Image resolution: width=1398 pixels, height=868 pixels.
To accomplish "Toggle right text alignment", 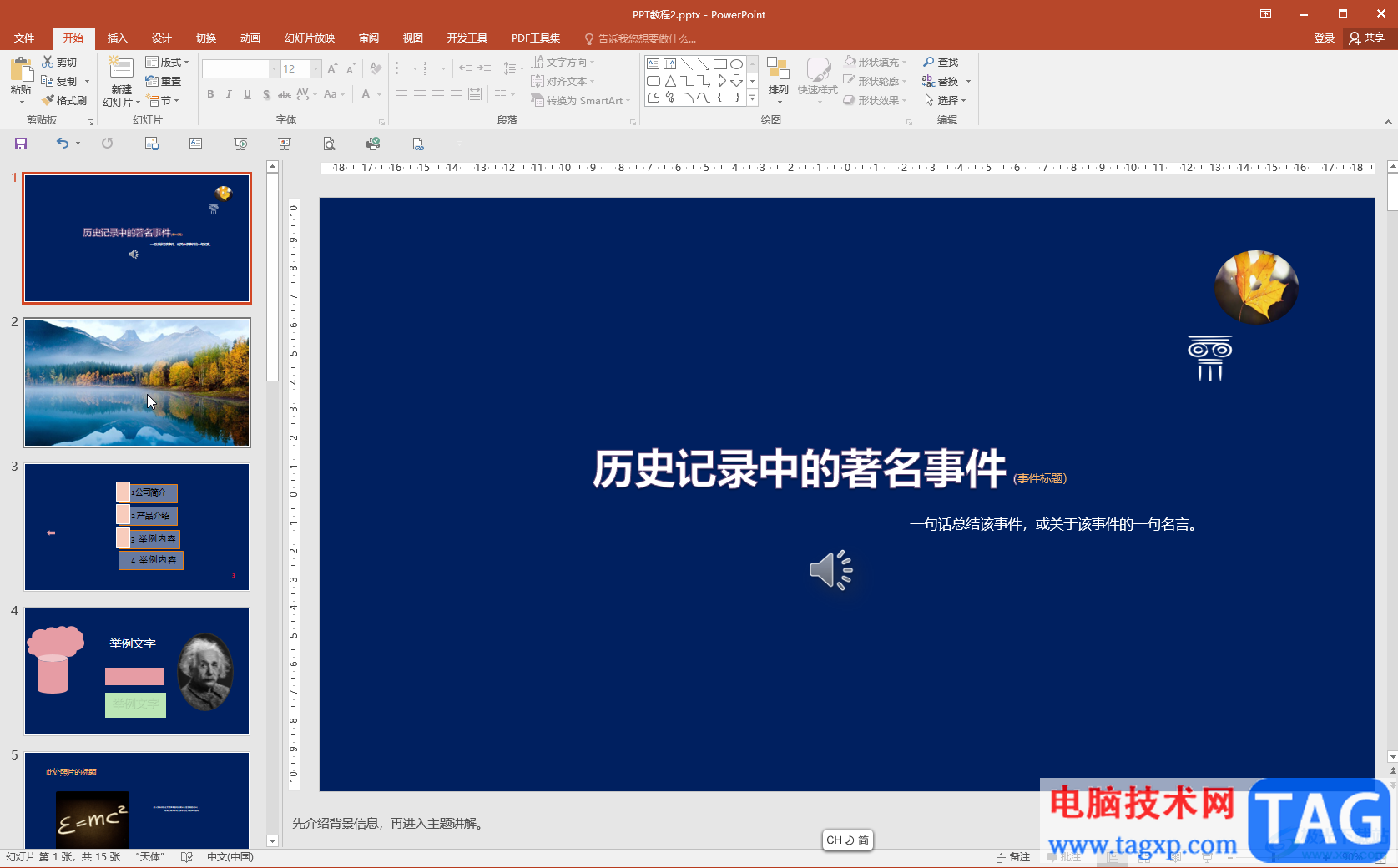I will (x=438, y=94).
